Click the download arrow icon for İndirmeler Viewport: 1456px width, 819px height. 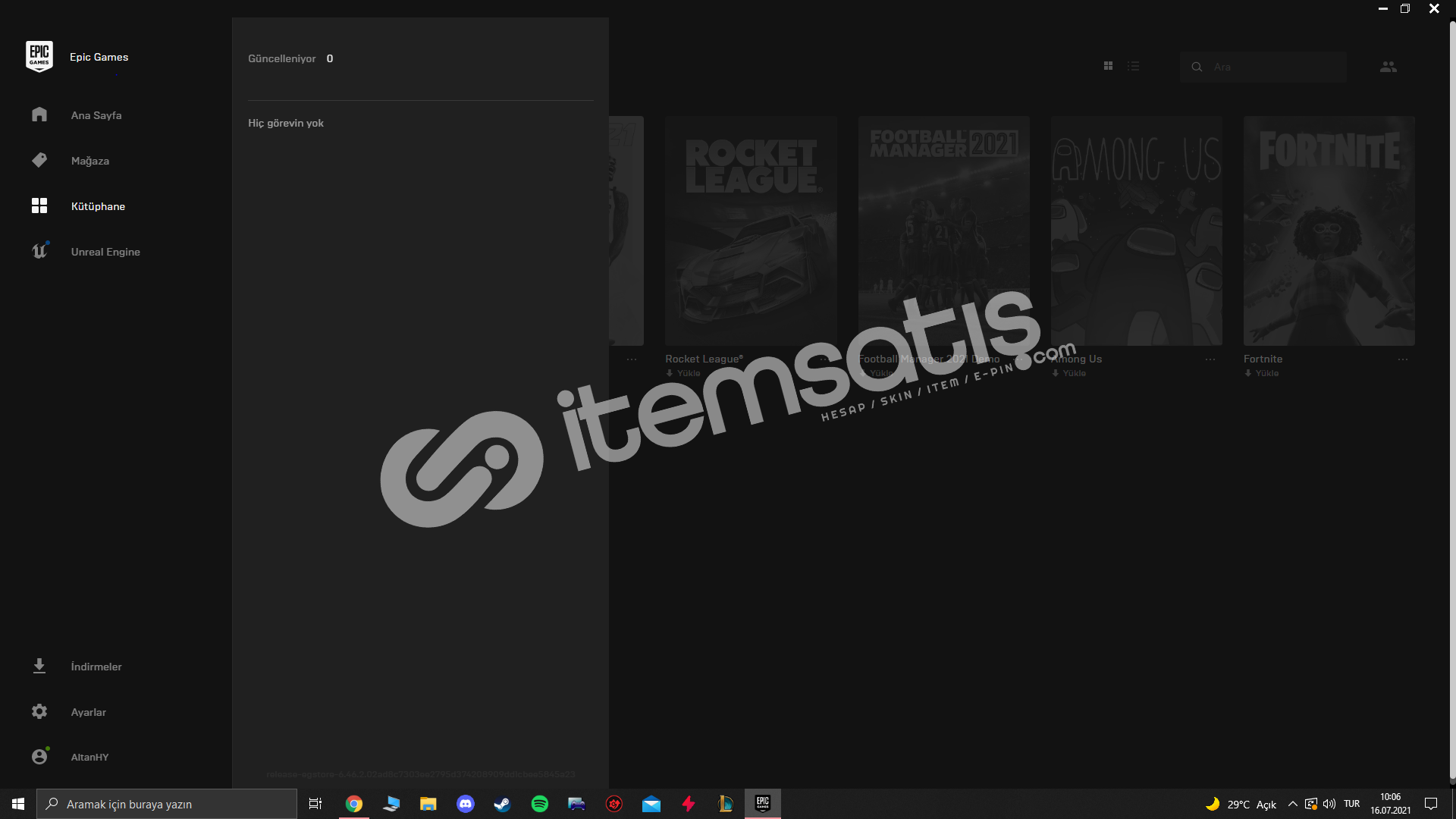[39, 666]
